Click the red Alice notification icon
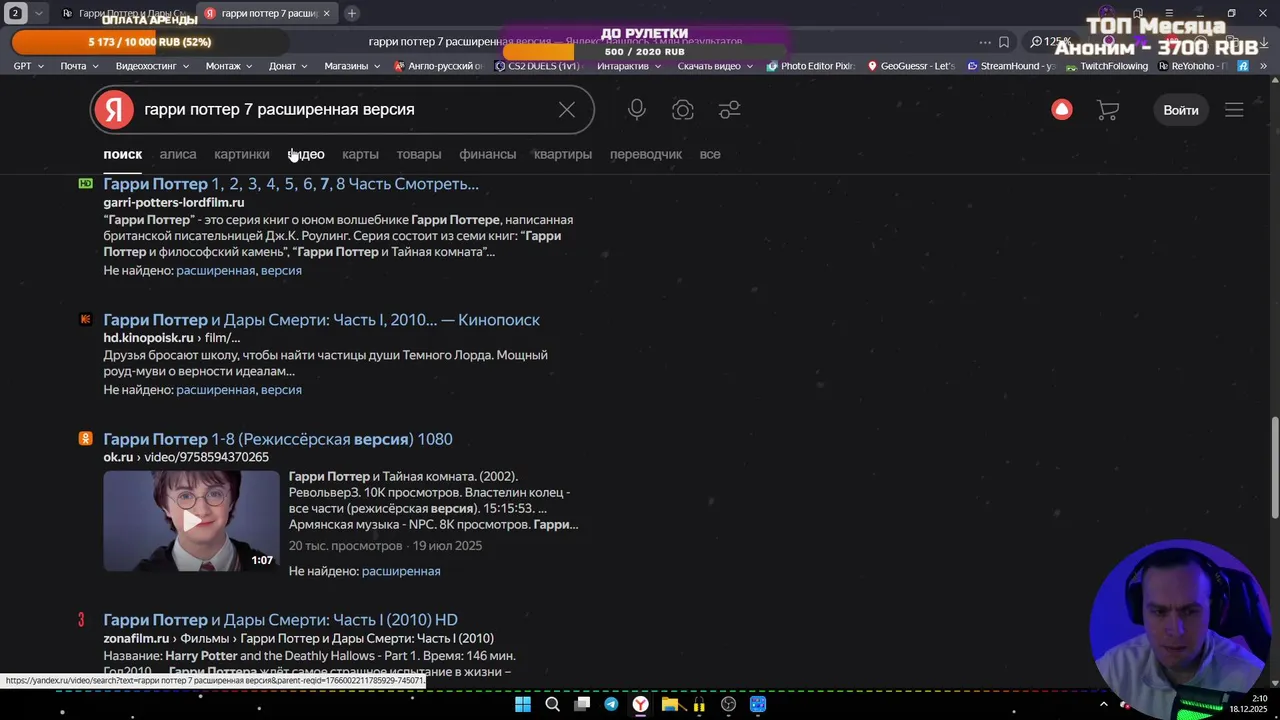Image resolution: width=1280 pixels, height=720 pixels. (x=1062, y=110)
